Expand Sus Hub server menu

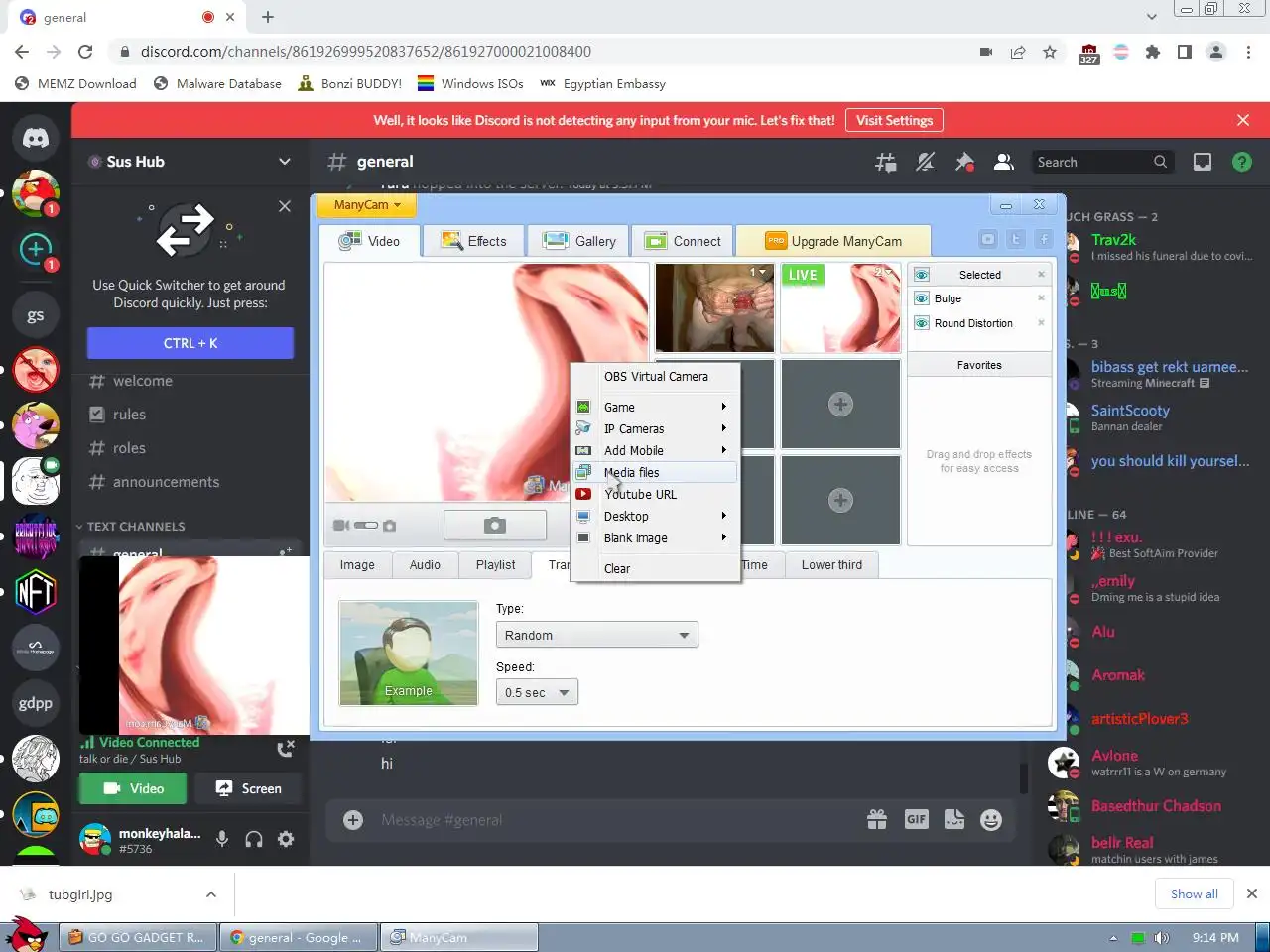tap(285, 162)
